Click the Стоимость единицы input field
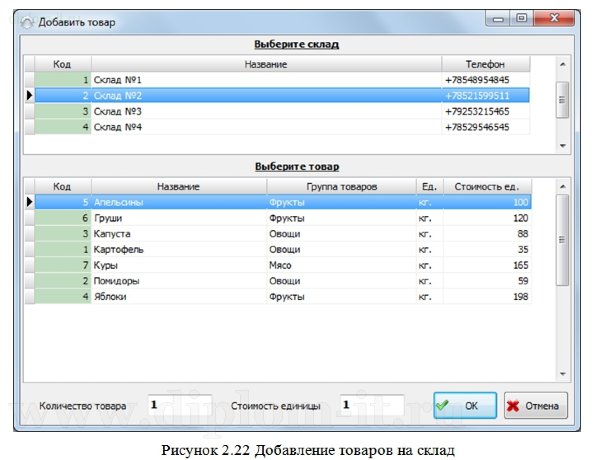This screenshot has height=460, width=605. click(371, 406)
